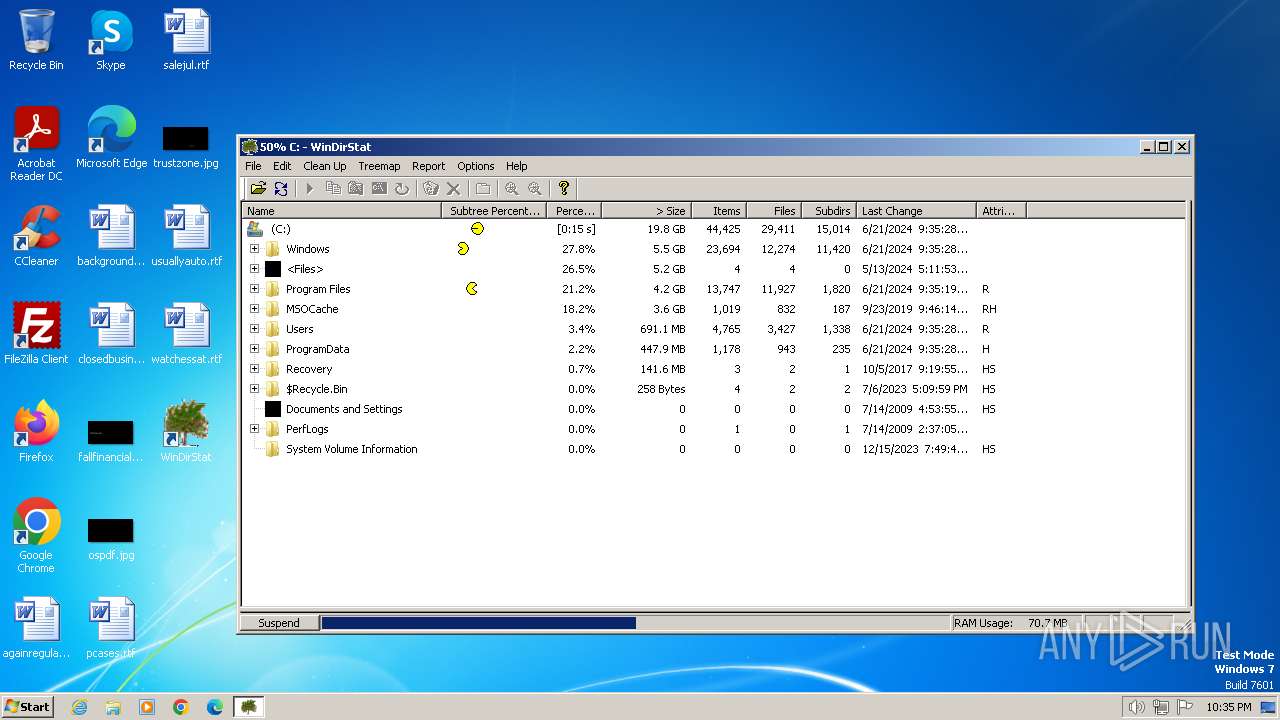Open the Clean Up menu

click(x=325, y=166)
